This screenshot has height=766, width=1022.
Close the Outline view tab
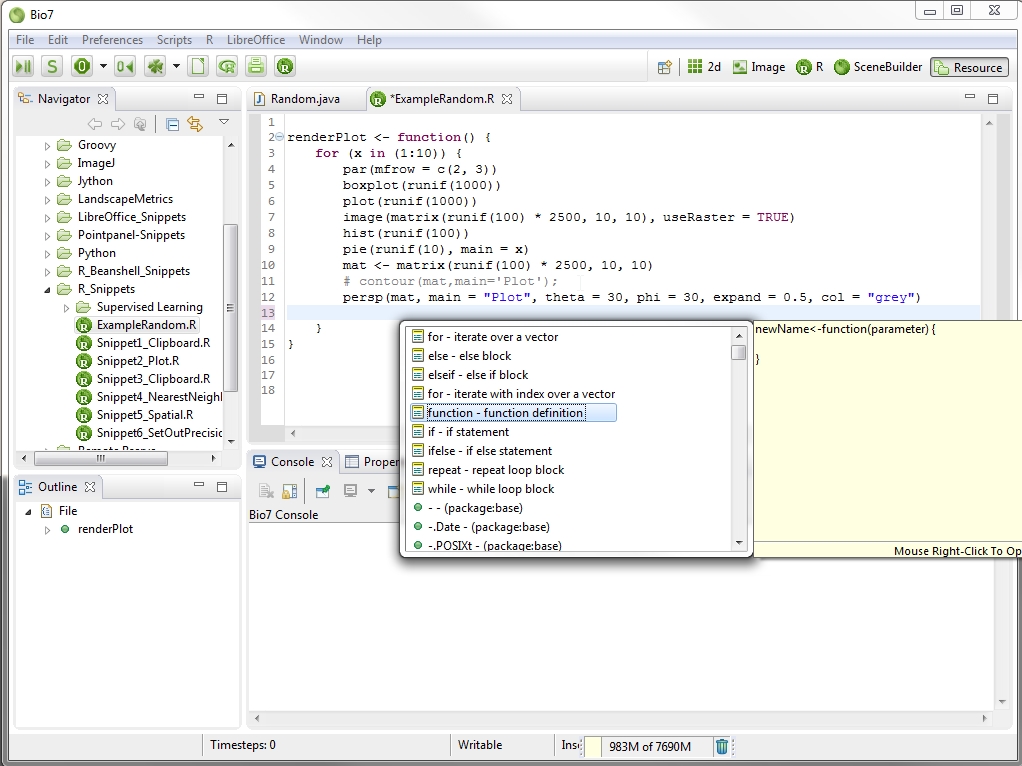(x=90, y=487)
